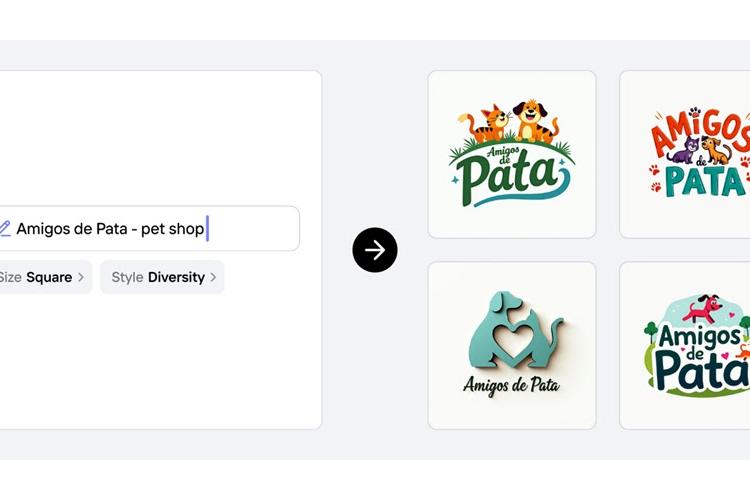This screenshot has width=750, height=500.
Task: Click the orange striped cat in green logo
Action: pos(485,124)
